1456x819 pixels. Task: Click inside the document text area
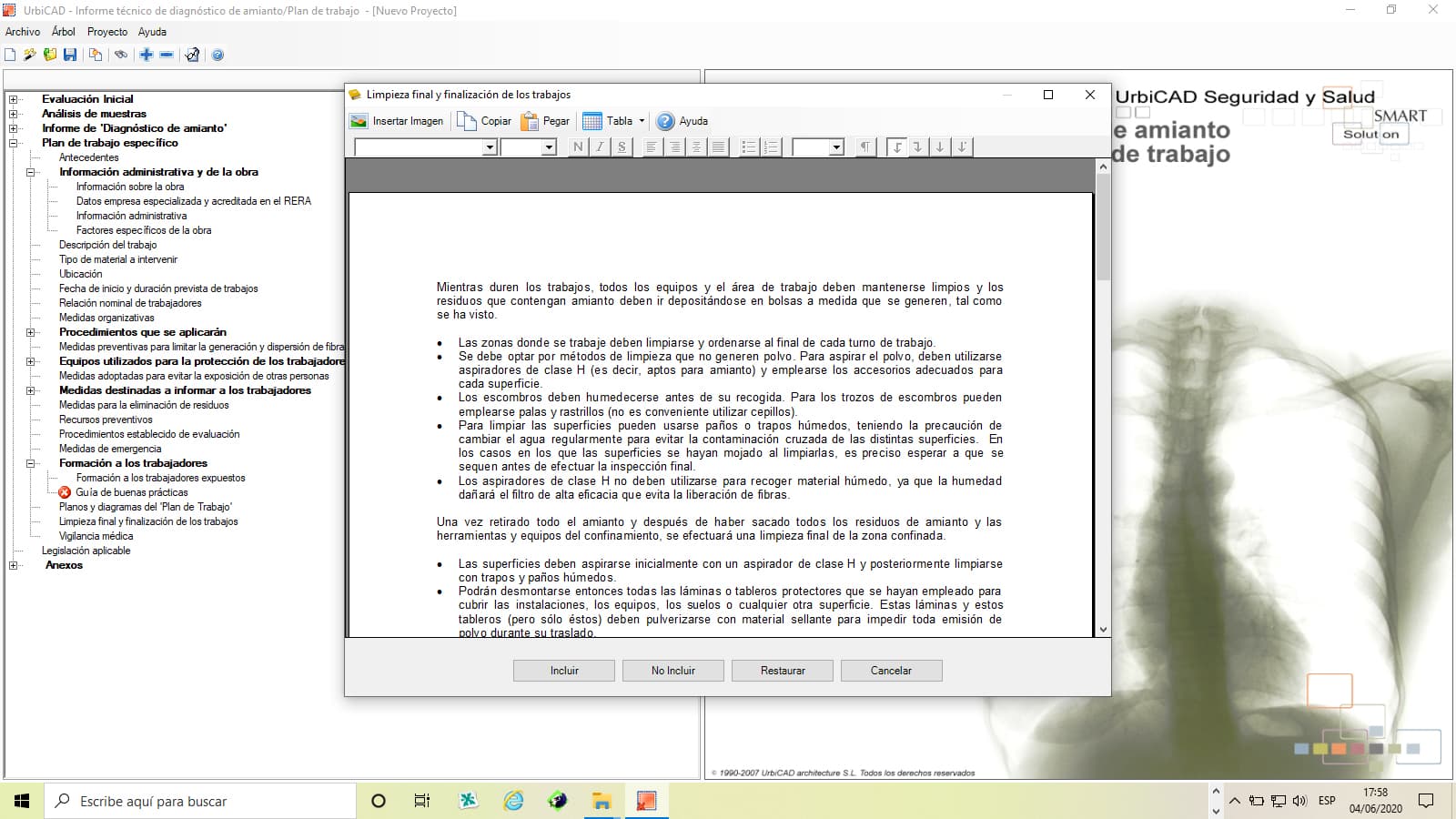[720, 415]
